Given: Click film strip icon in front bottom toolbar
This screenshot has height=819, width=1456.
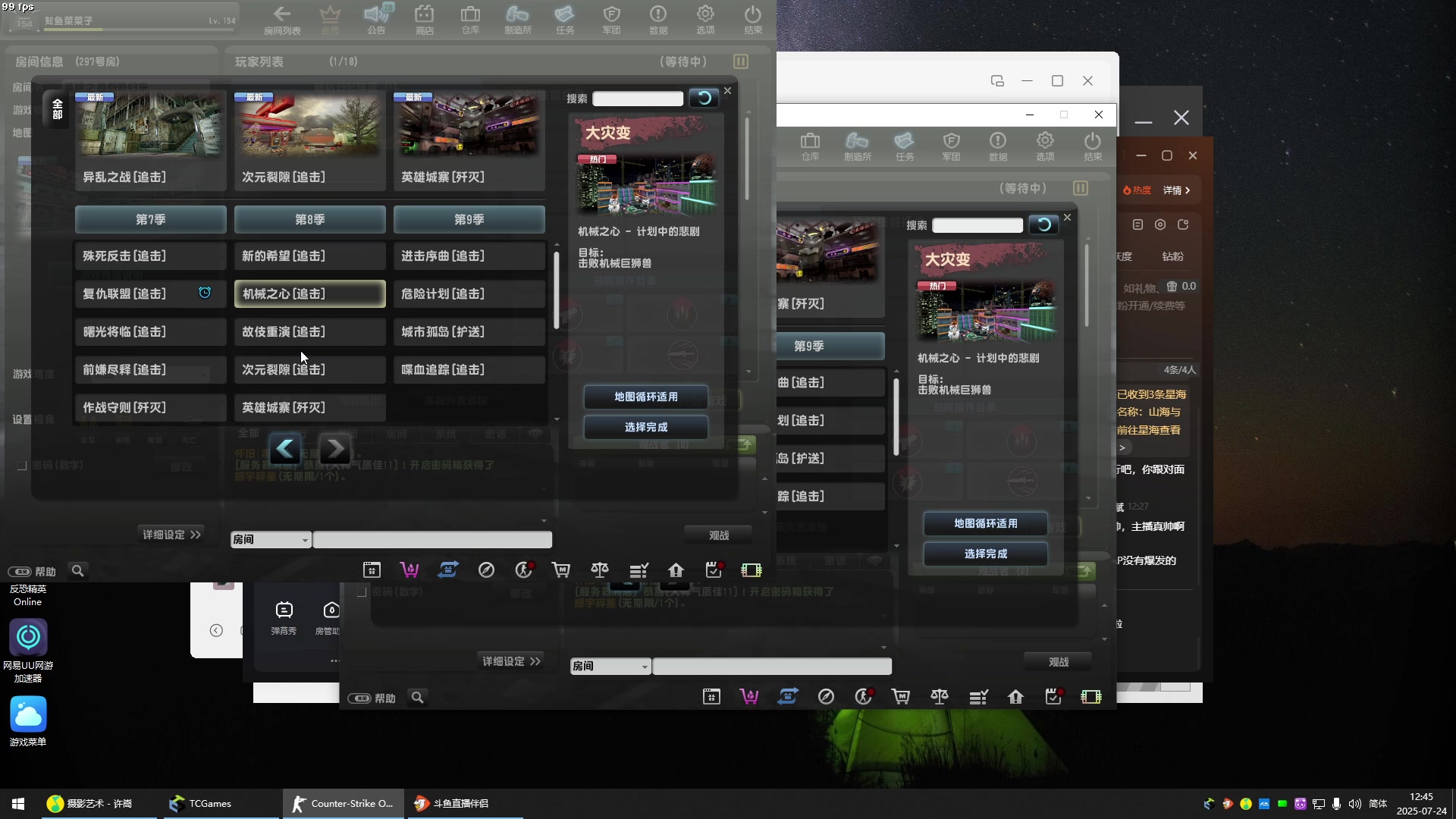Looking at the screenshot, I should click(x=751, y=570).
